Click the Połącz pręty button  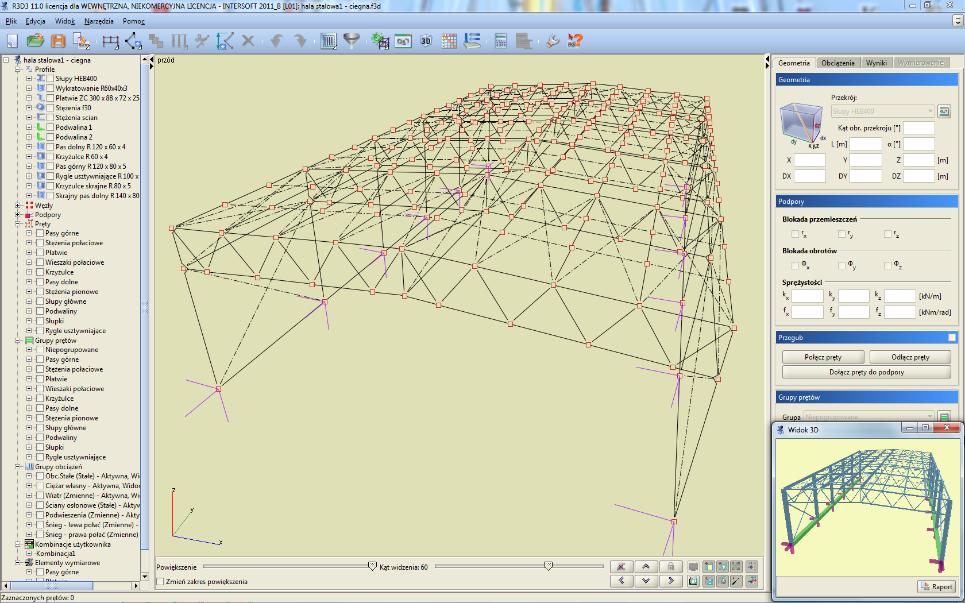pyautogui.click(x=823, y=357)
